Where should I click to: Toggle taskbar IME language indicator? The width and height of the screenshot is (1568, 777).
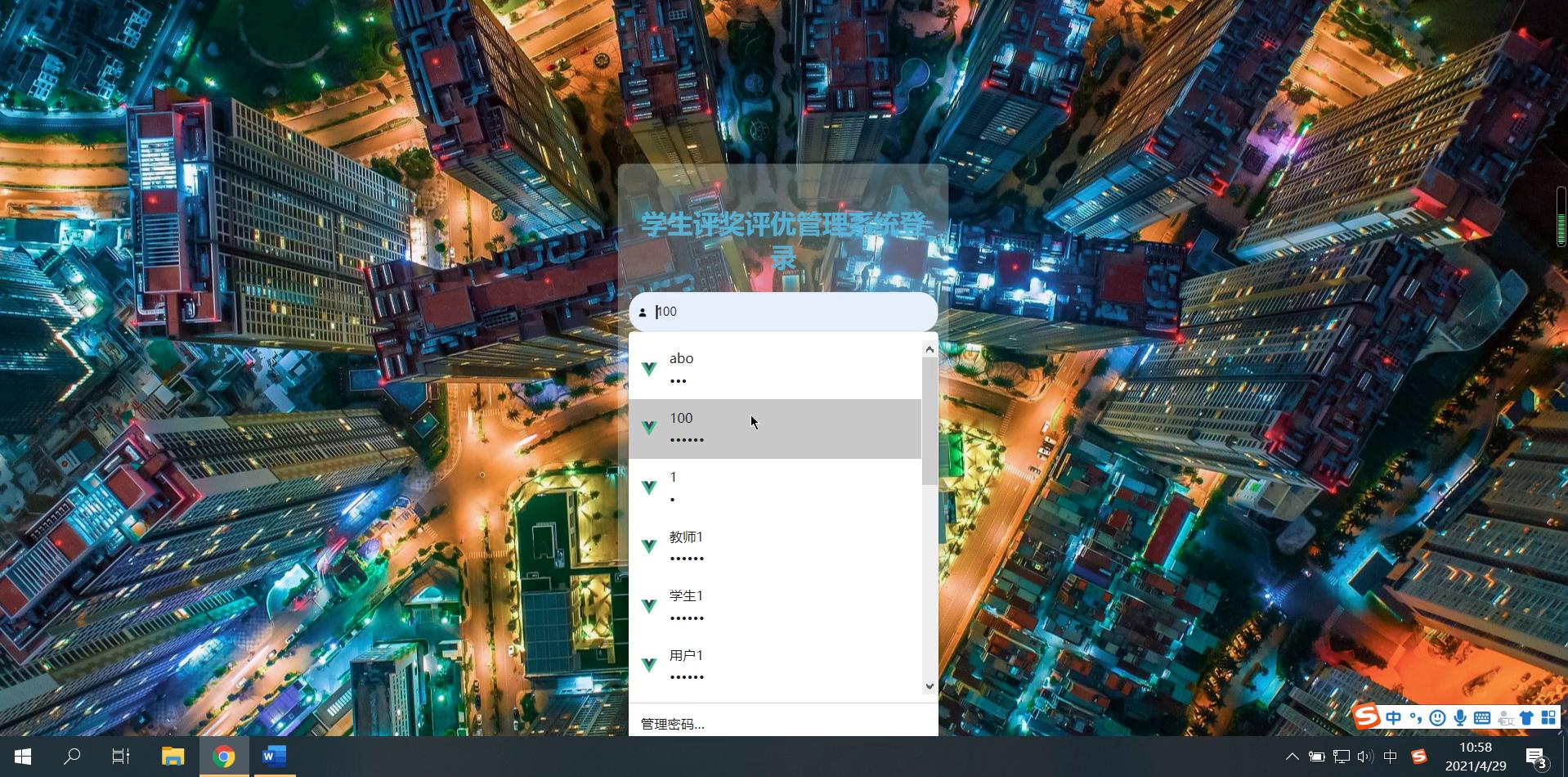(x=1390, y=757)
